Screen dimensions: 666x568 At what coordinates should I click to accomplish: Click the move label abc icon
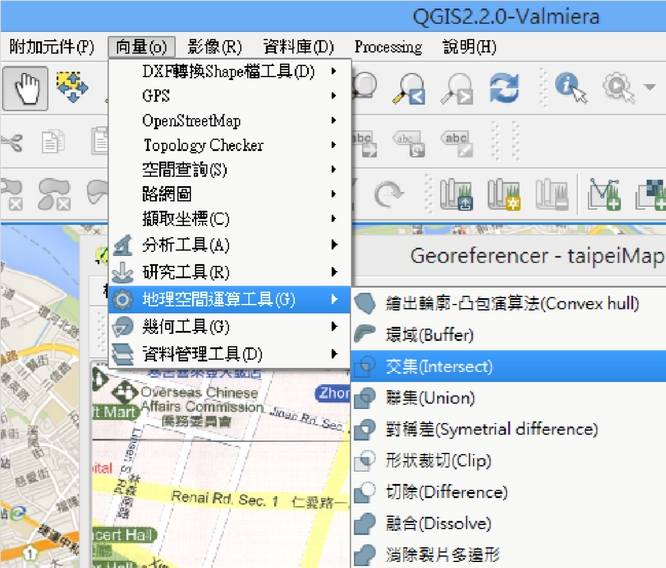[x=364, y=144]
